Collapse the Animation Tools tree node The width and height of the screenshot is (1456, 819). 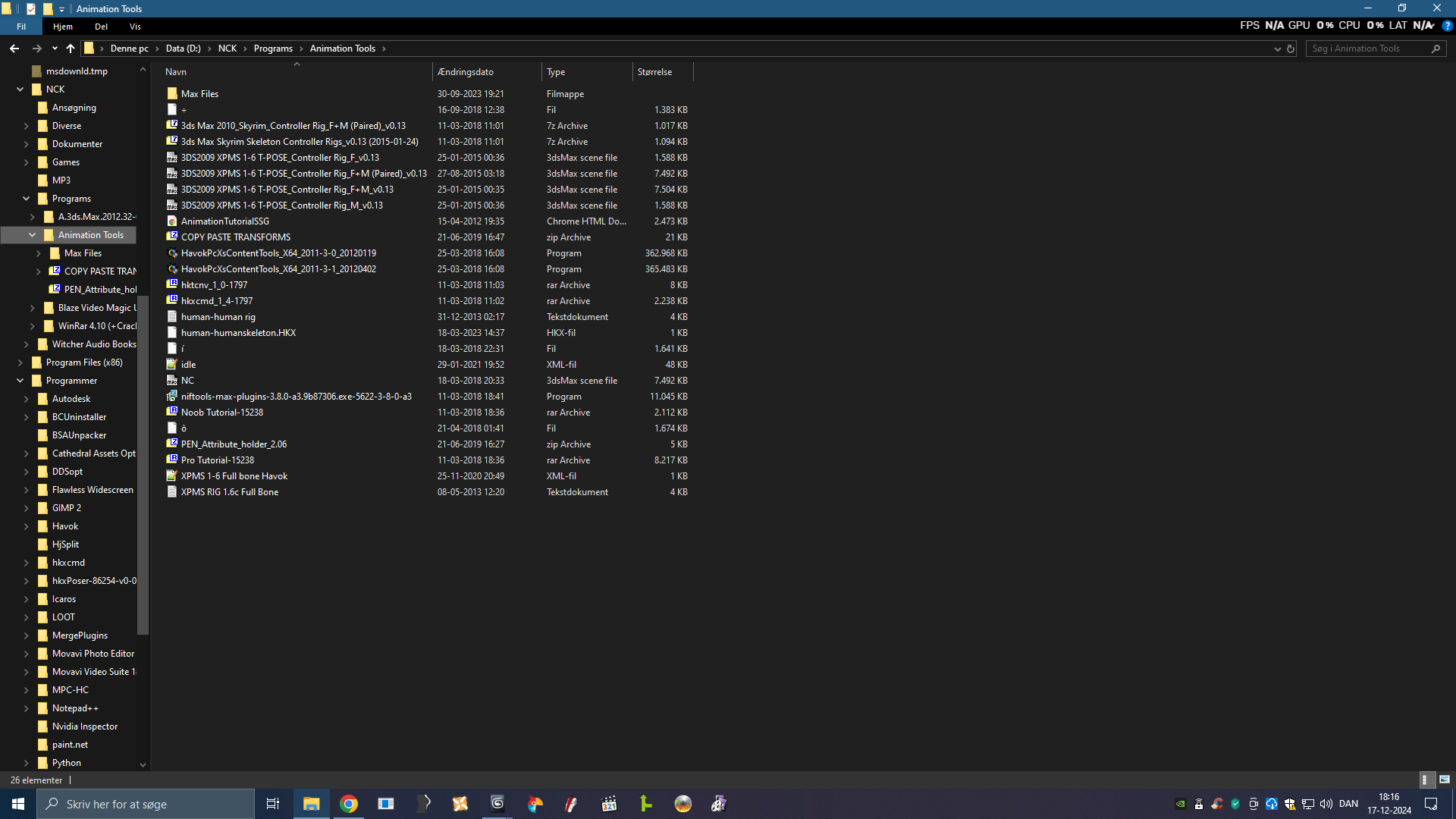[x=33, y=235]
